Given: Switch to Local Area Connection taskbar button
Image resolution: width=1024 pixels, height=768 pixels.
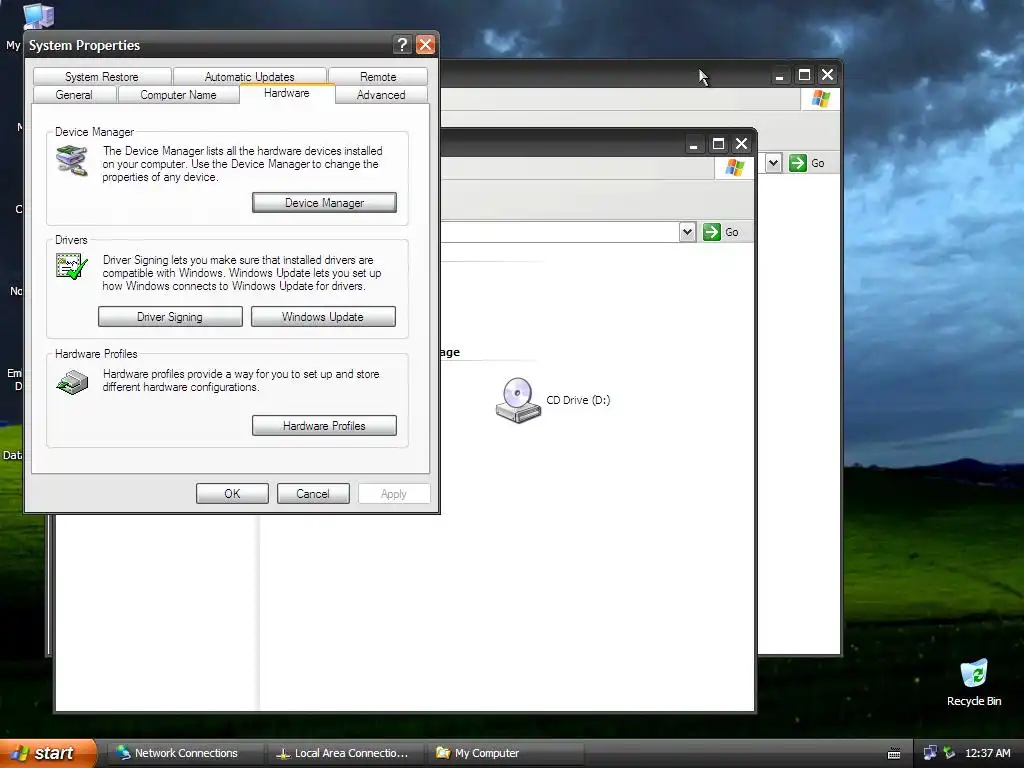Looking at the screenshot, I should [344, 753].
